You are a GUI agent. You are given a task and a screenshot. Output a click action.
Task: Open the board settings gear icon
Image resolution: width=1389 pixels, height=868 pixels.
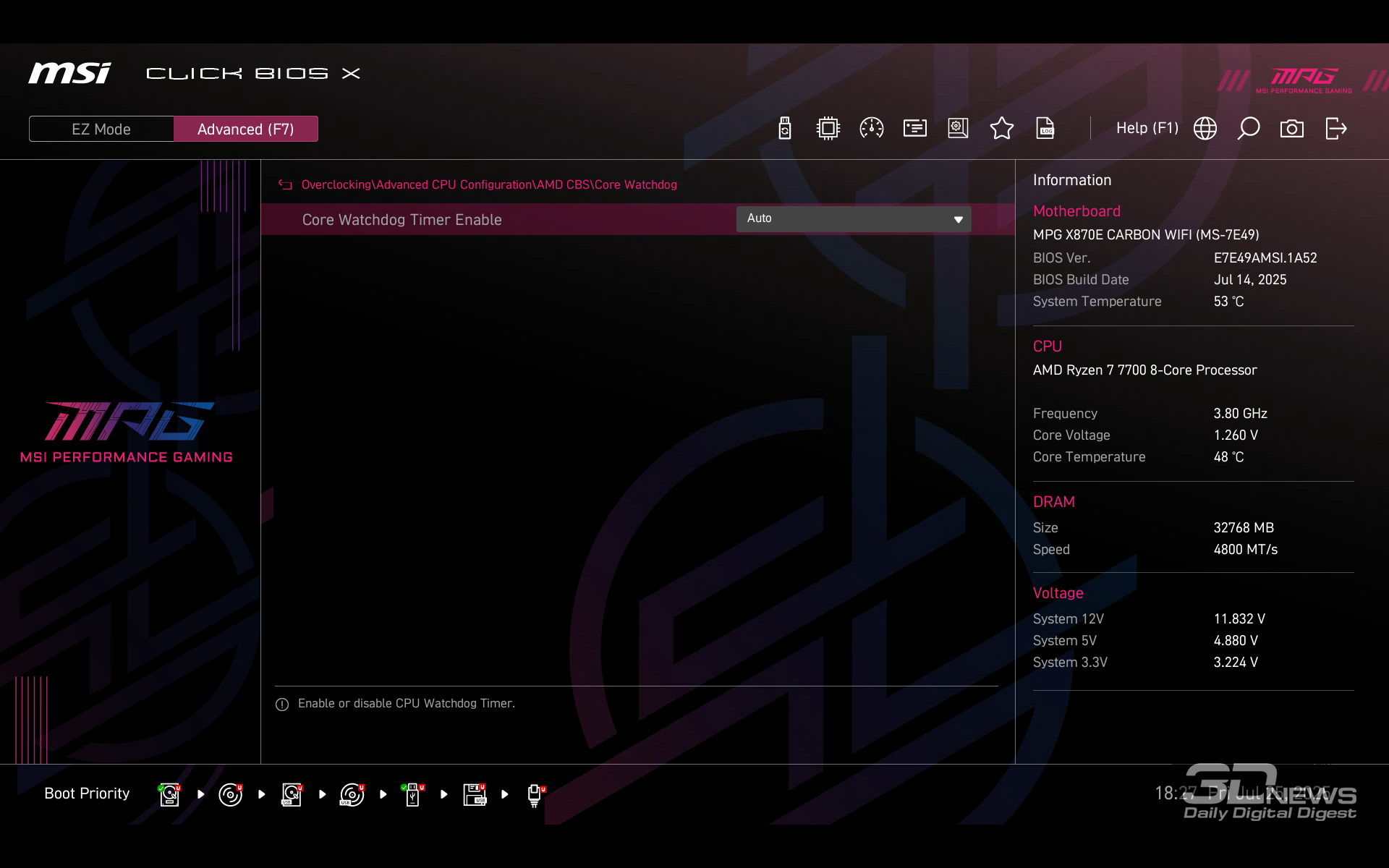[958, 129]
